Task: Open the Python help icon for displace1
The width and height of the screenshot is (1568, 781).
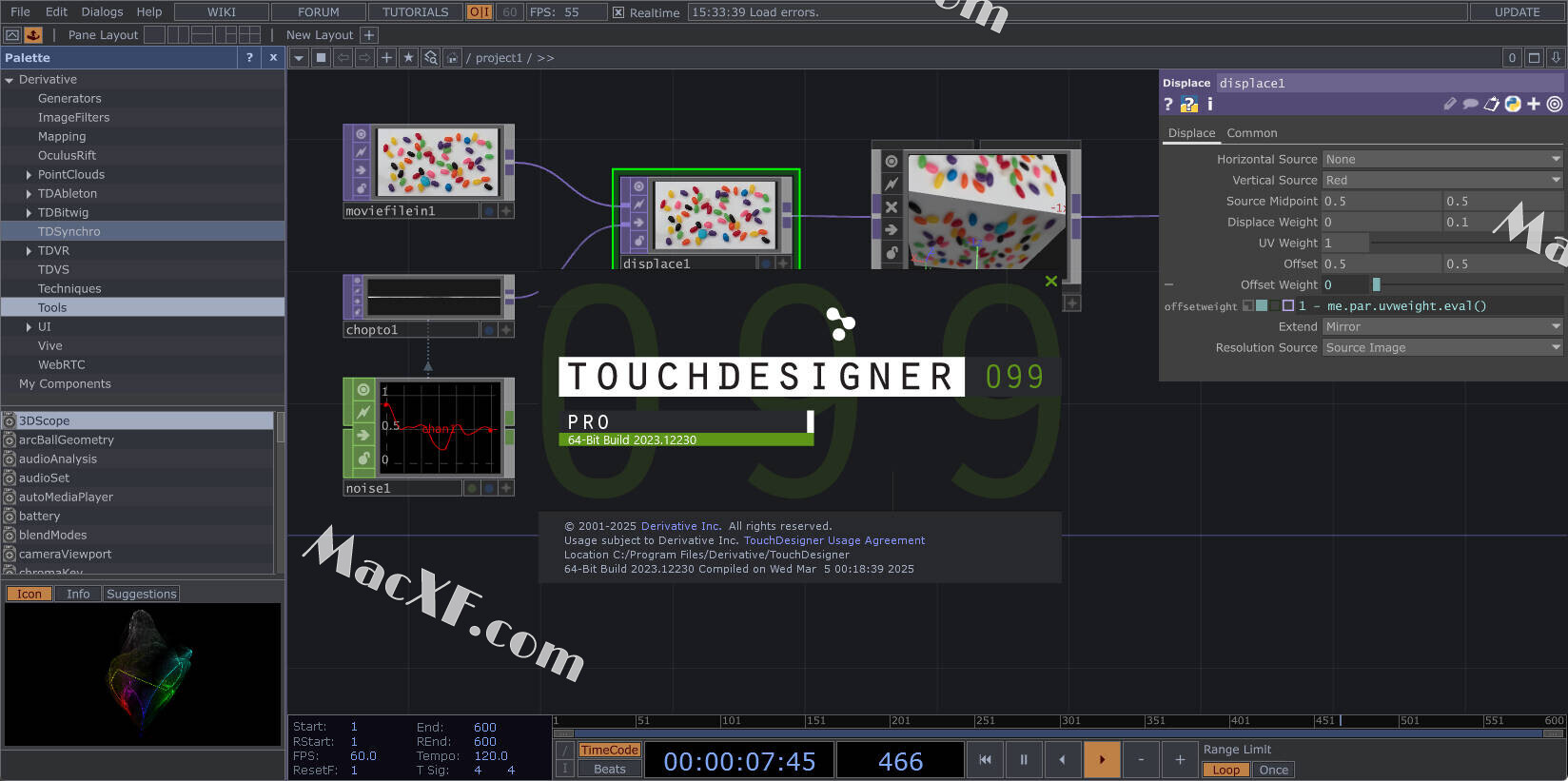Action: pyautogui.click(x=1189, y=104)
